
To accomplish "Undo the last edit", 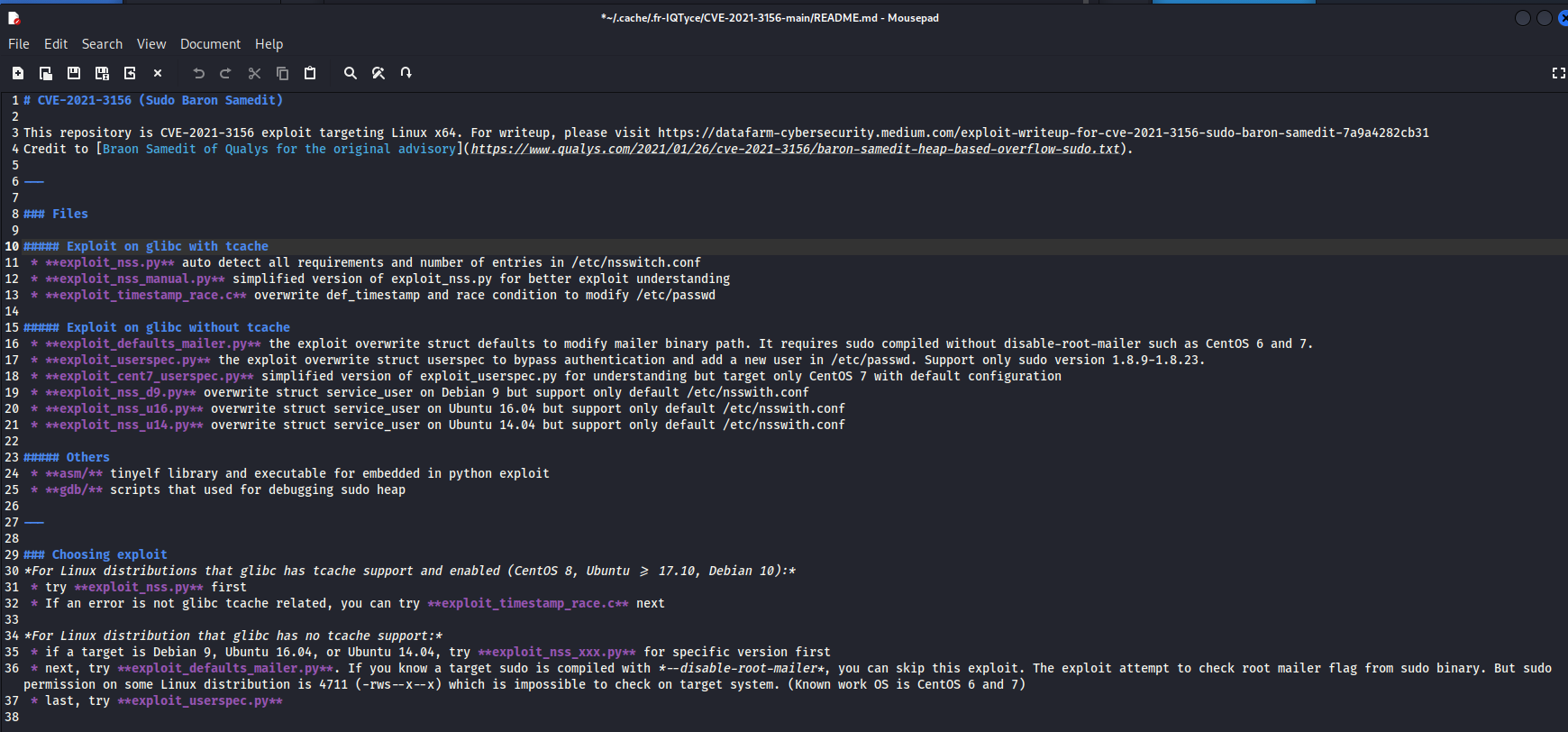I will [198, 73].
